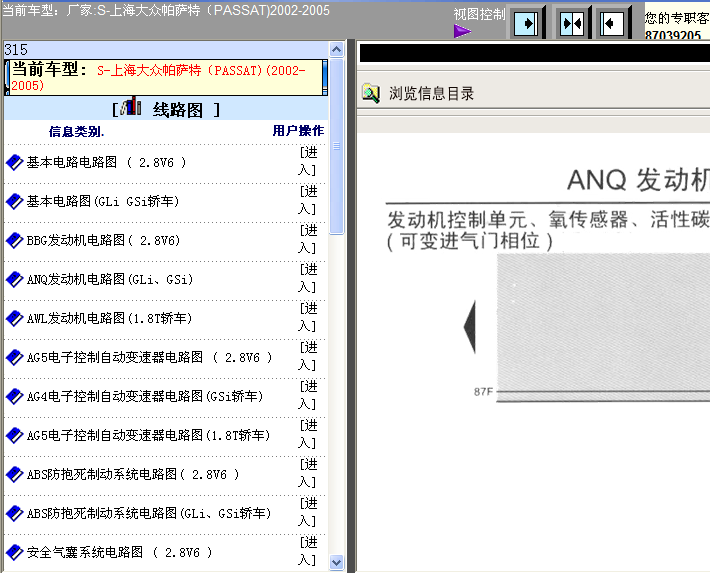Click the bookshelf icon beside 线路图
The width and height of the screenshot is (710, 573).
pyautogui.click(x=131, y=106)
